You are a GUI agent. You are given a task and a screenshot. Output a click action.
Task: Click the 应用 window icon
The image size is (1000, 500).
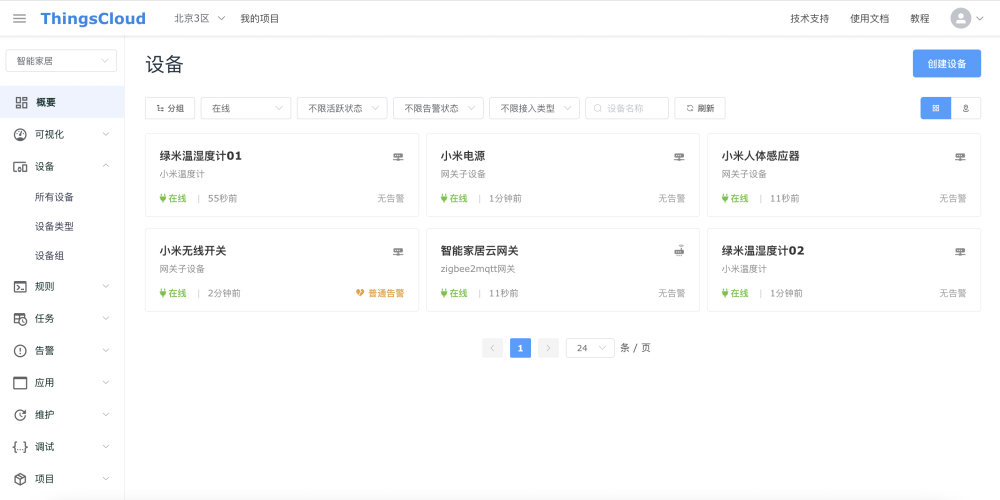(20, 383)
